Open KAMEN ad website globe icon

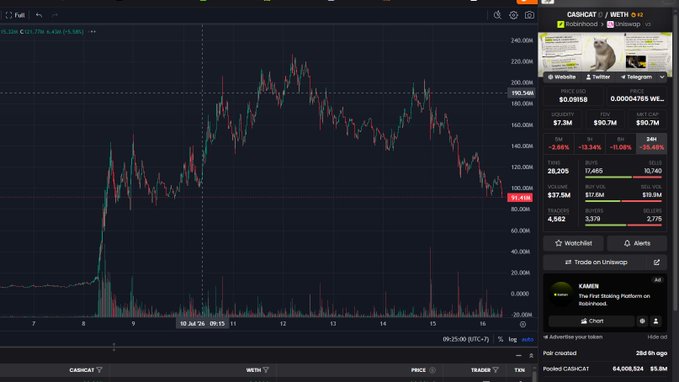coord(642,321)
